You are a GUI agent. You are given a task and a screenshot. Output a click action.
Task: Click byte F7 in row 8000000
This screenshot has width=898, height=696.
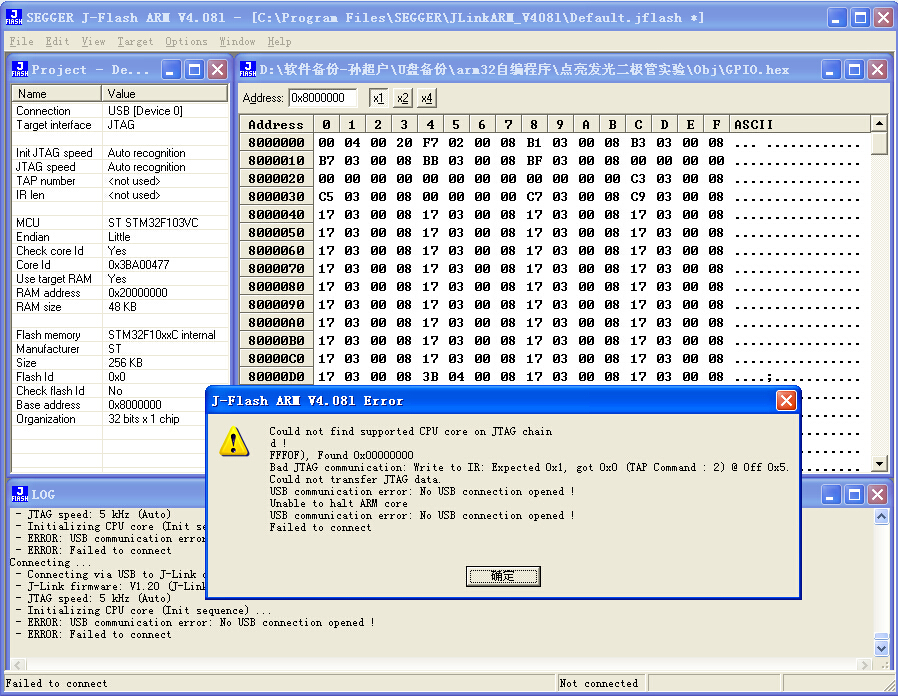point(430,143)
